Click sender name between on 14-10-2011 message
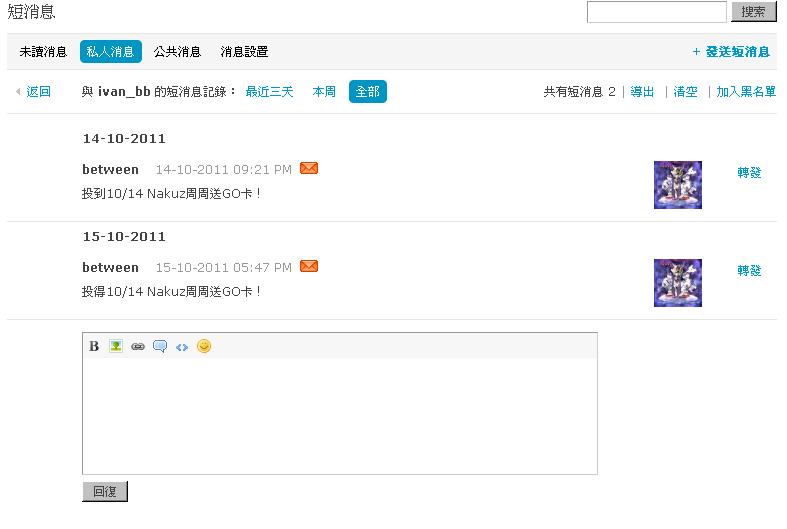 point(110,170)
